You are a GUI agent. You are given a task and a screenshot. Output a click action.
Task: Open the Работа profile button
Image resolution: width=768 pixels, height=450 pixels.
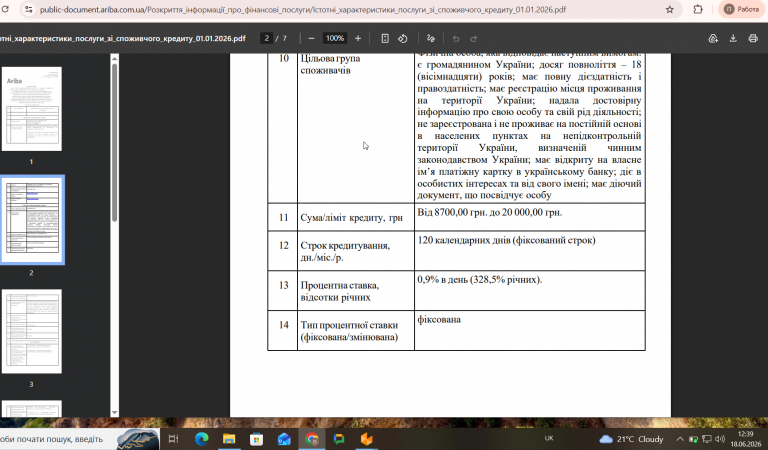tap(742, 9)
